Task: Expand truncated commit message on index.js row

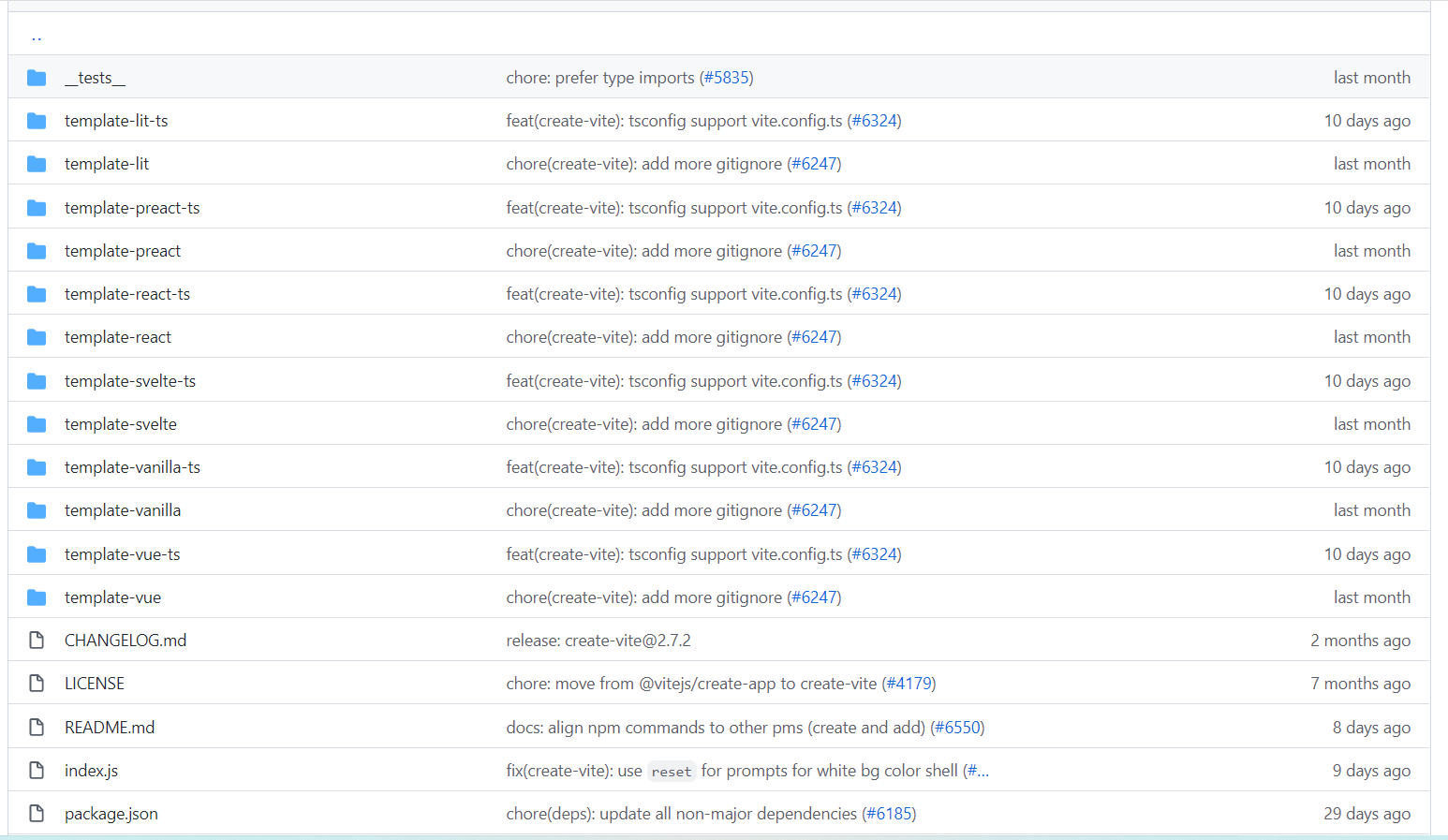Action: tap(977, 771)
